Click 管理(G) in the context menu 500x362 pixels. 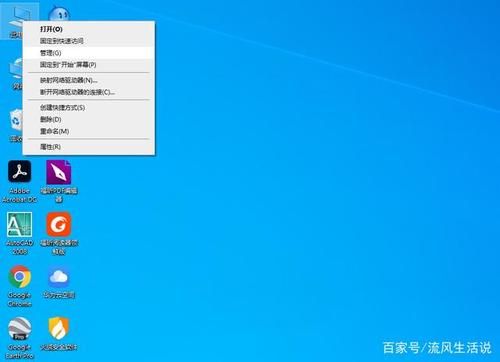click(x=88, y=53)
